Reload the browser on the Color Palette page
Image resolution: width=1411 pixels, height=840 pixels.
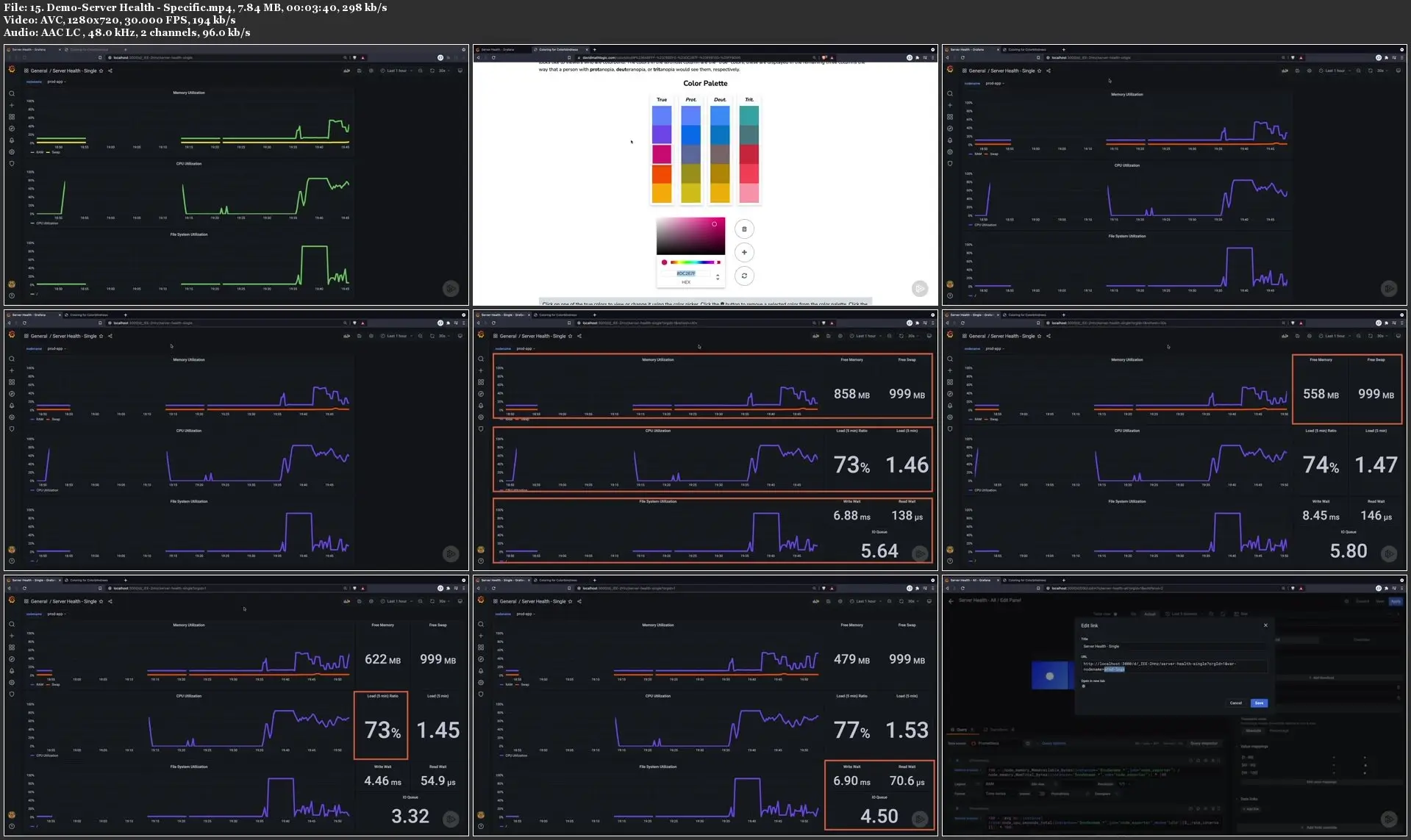pyautogui.click(x=493, y=57)
